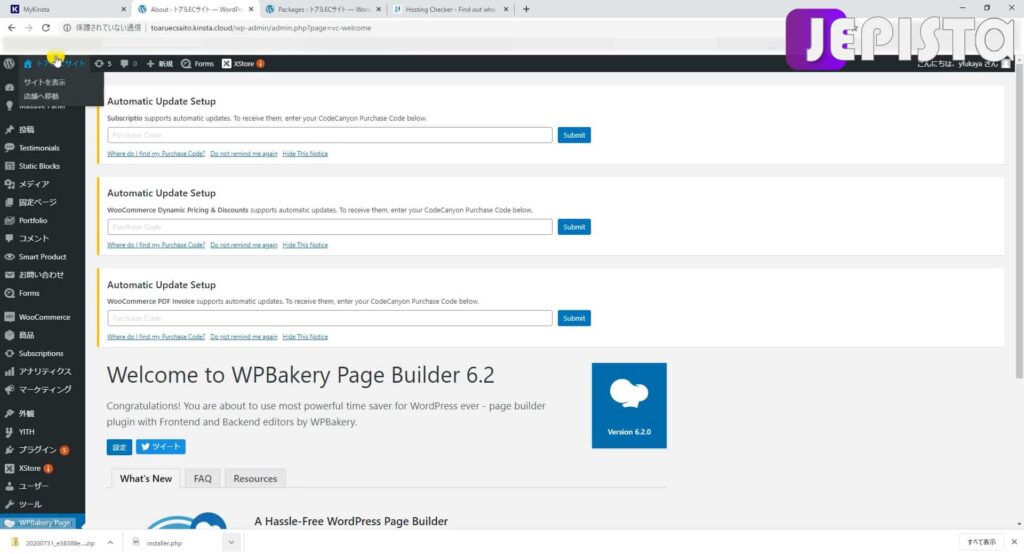
Task: Open WooCommerce in the sidebar
Action: pyautogui.click(x=42, y=317)
